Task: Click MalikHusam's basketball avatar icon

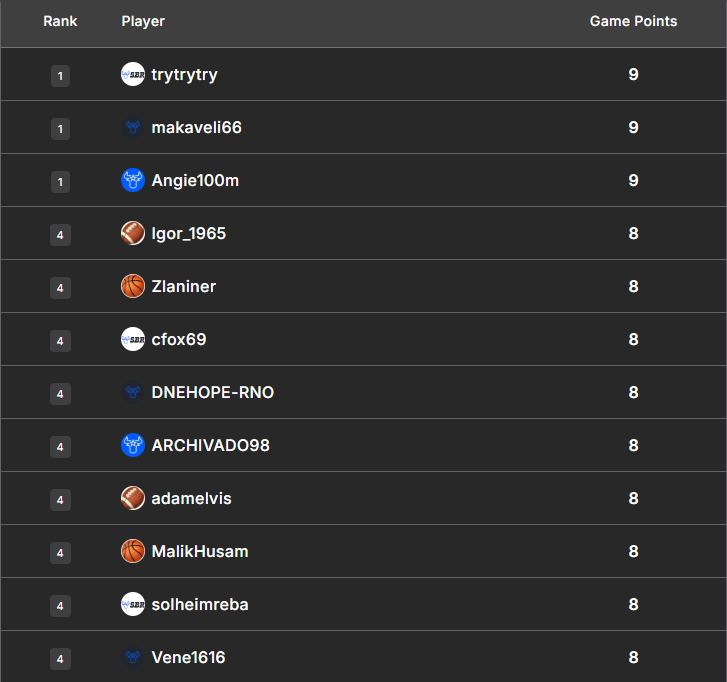Action: (133, 552)
